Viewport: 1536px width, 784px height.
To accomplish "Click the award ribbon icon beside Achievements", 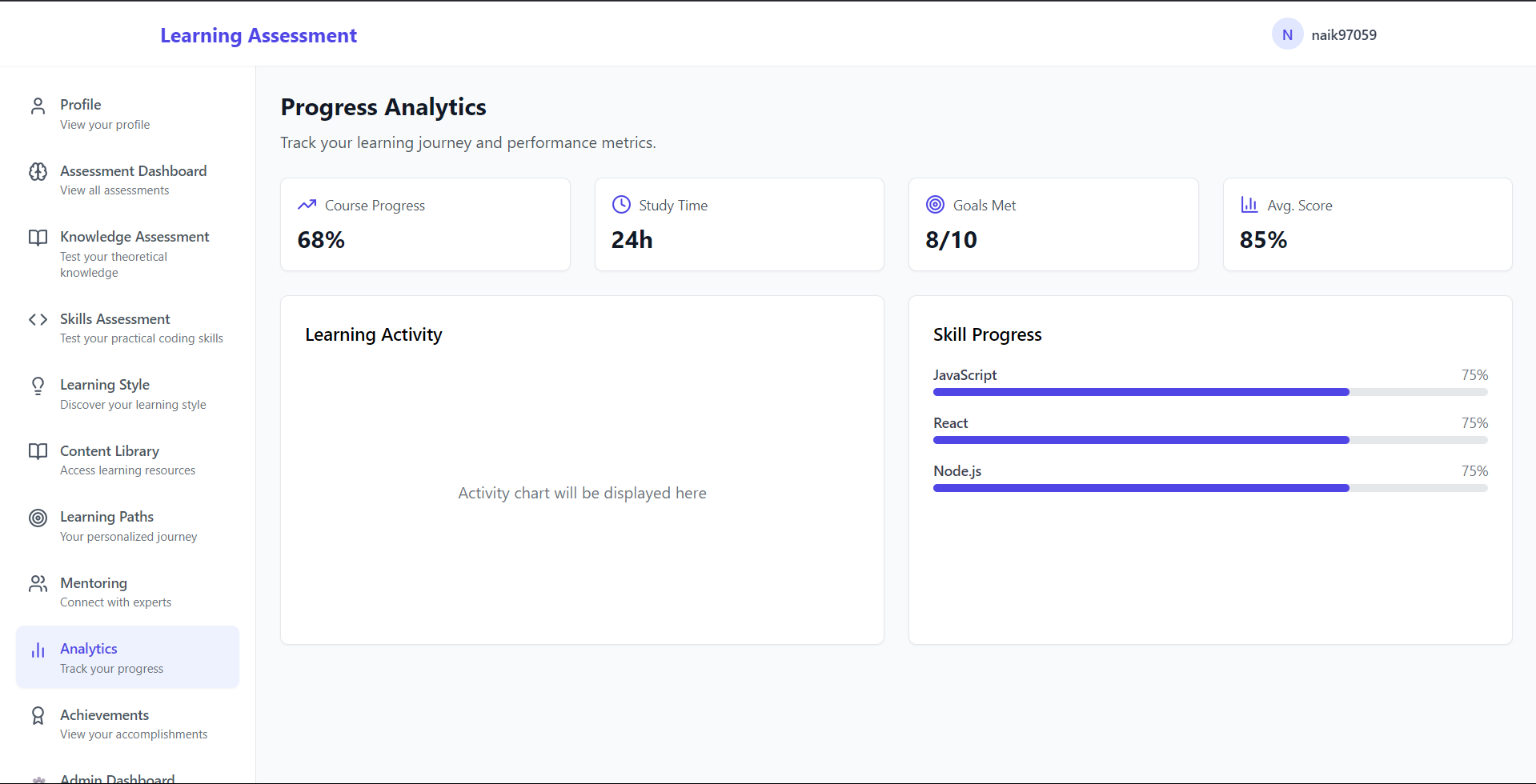I will [38, 716].
